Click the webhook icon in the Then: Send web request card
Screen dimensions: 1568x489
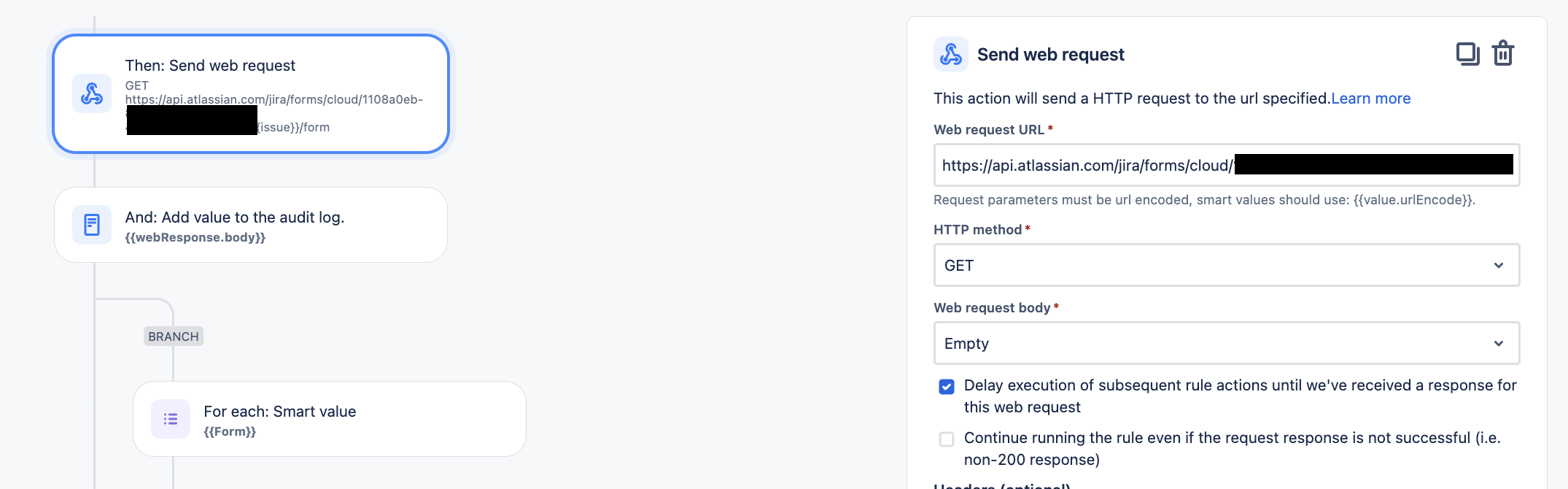coord(92,93)
